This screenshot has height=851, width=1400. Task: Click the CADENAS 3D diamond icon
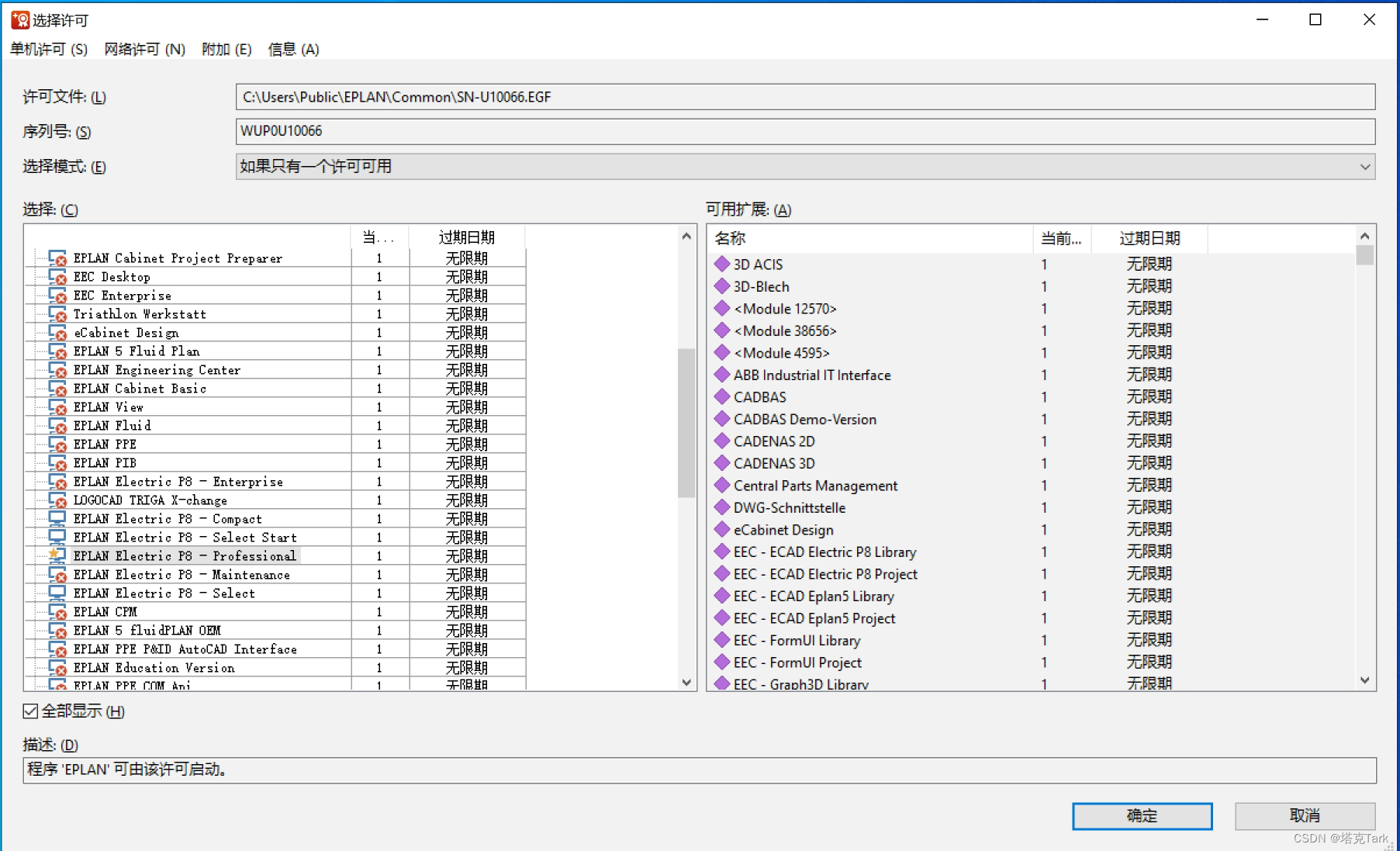click(722, 463)
